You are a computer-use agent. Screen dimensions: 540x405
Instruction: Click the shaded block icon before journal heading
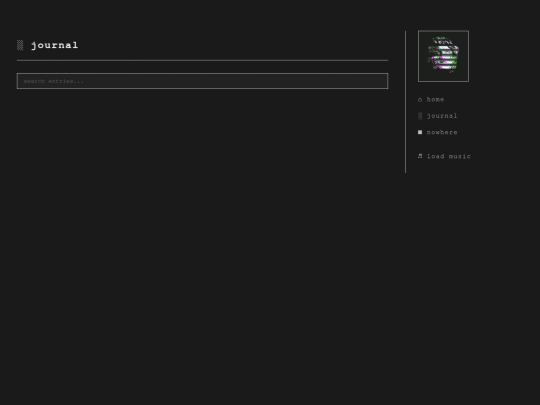20,45
